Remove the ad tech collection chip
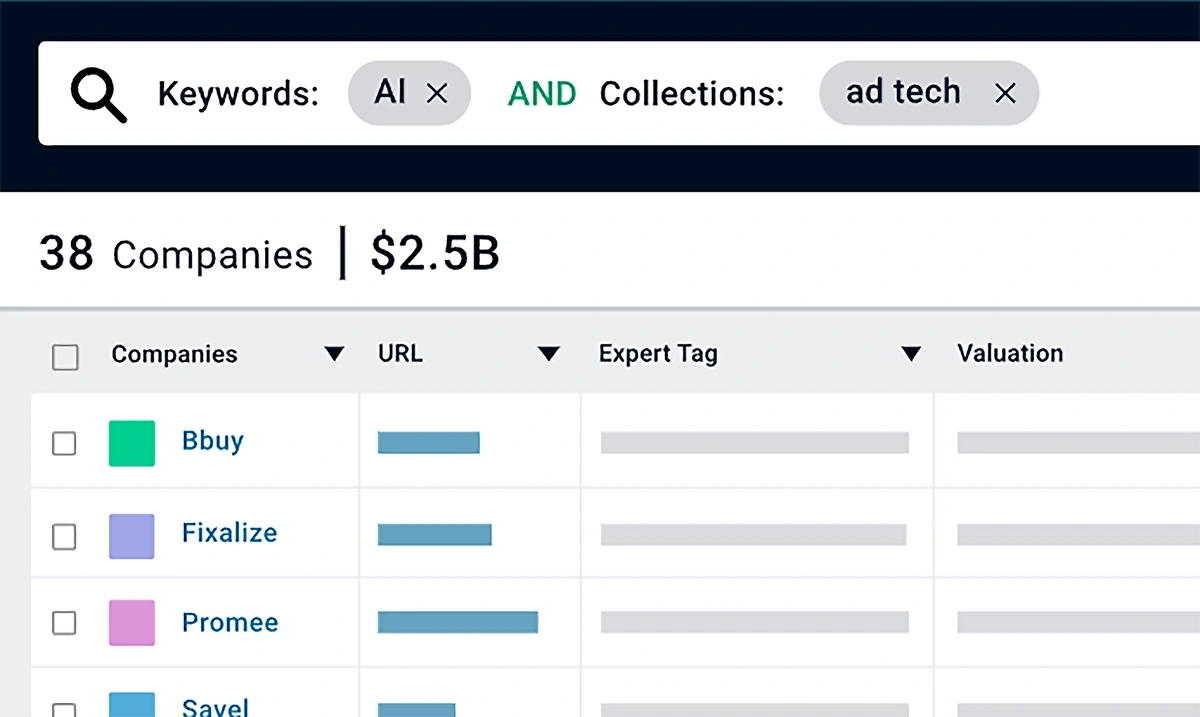This screenshot has width=1200, height=717. [1005, 93]
